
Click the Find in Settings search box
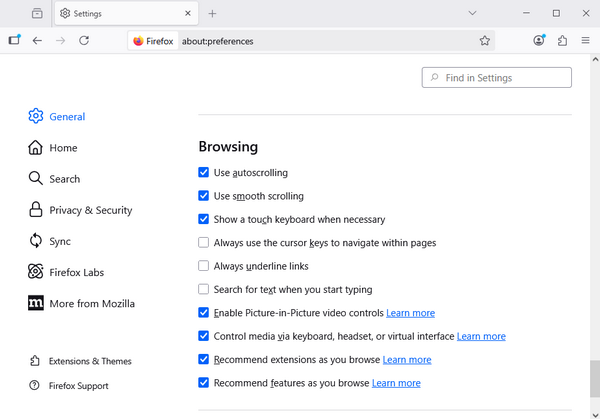[x=497, y=77]
